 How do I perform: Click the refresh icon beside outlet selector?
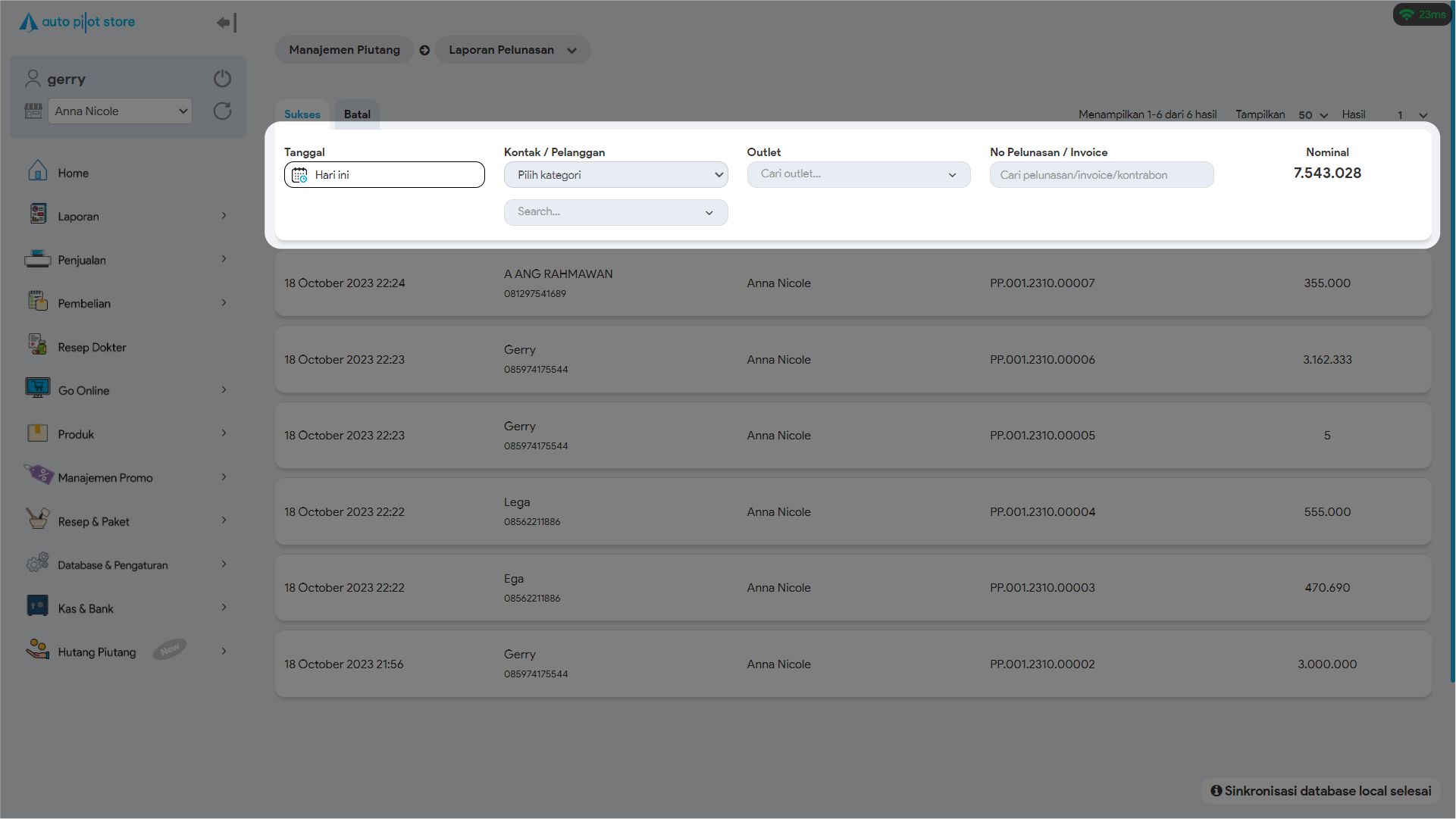pyautogui.click(x=222, y=111)
